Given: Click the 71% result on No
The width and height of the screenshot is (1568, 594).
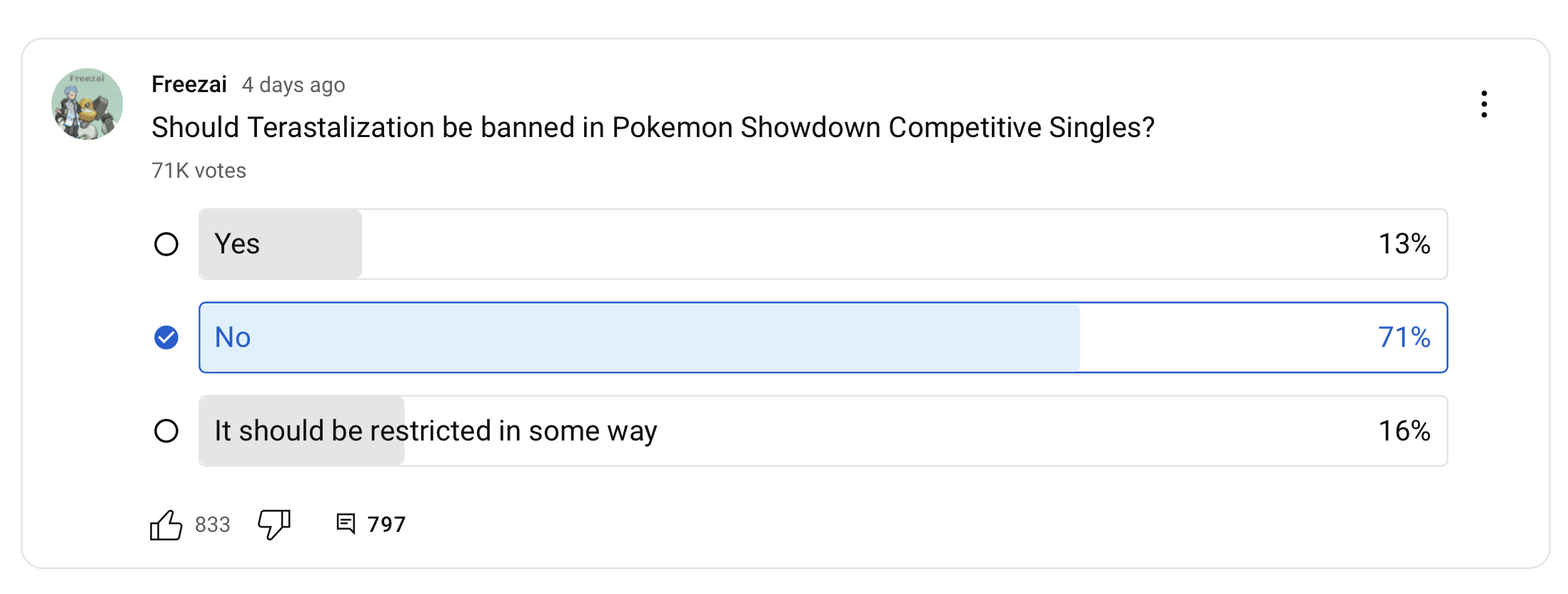Looking at the screenshot, I should click(x=1404, y=338).
